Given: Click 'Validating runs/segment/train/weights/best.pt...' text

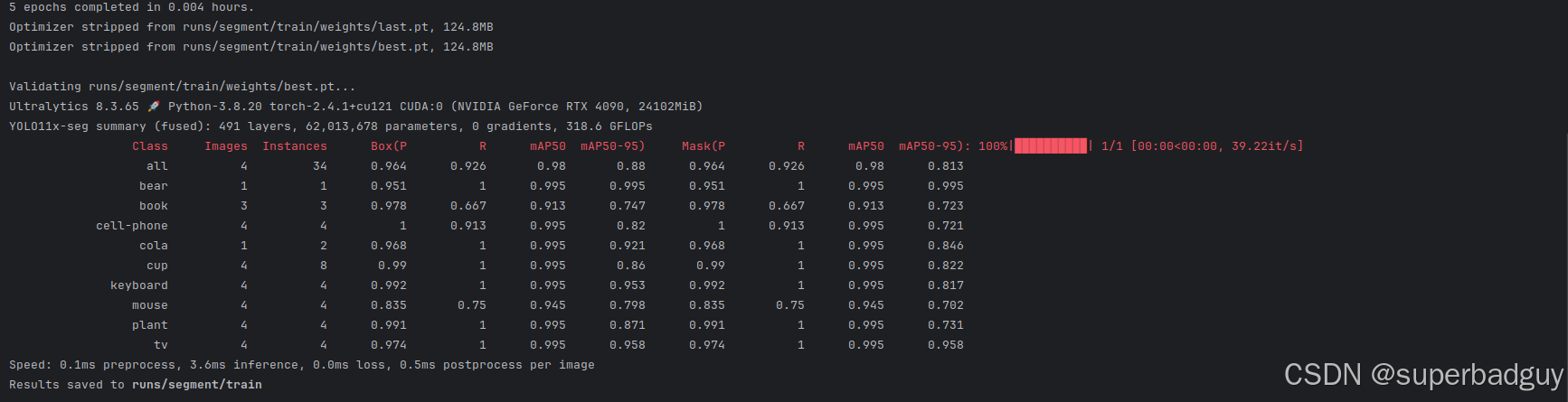Looking at the screenshot, I should coord(183,87).
